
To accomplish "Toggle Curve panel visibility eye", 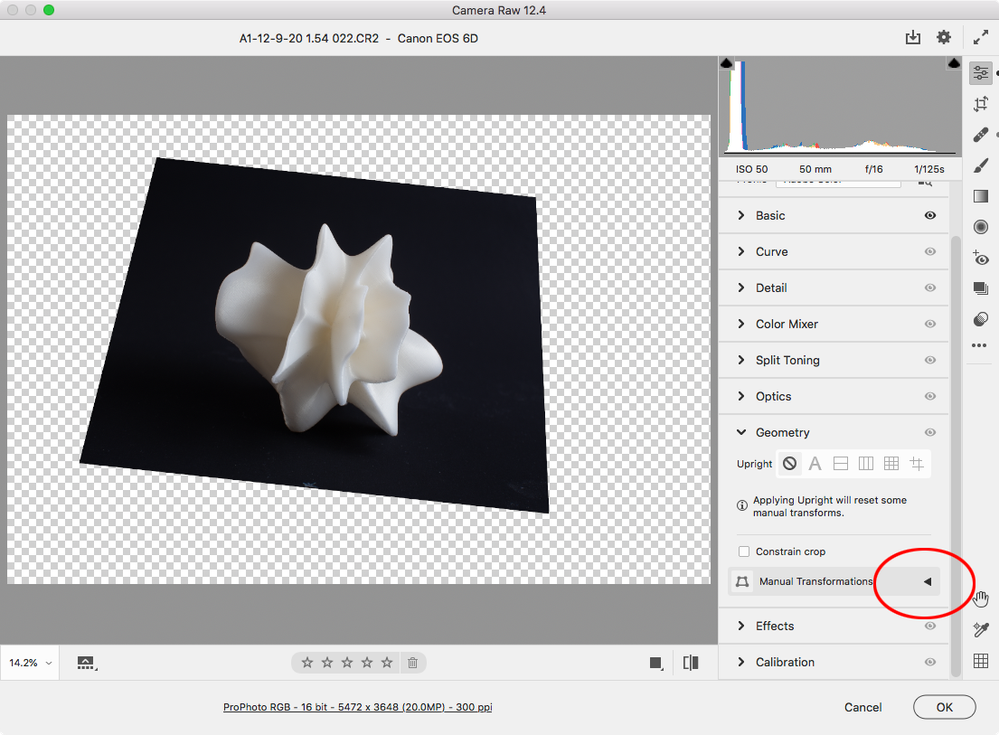I will (930, 252).
